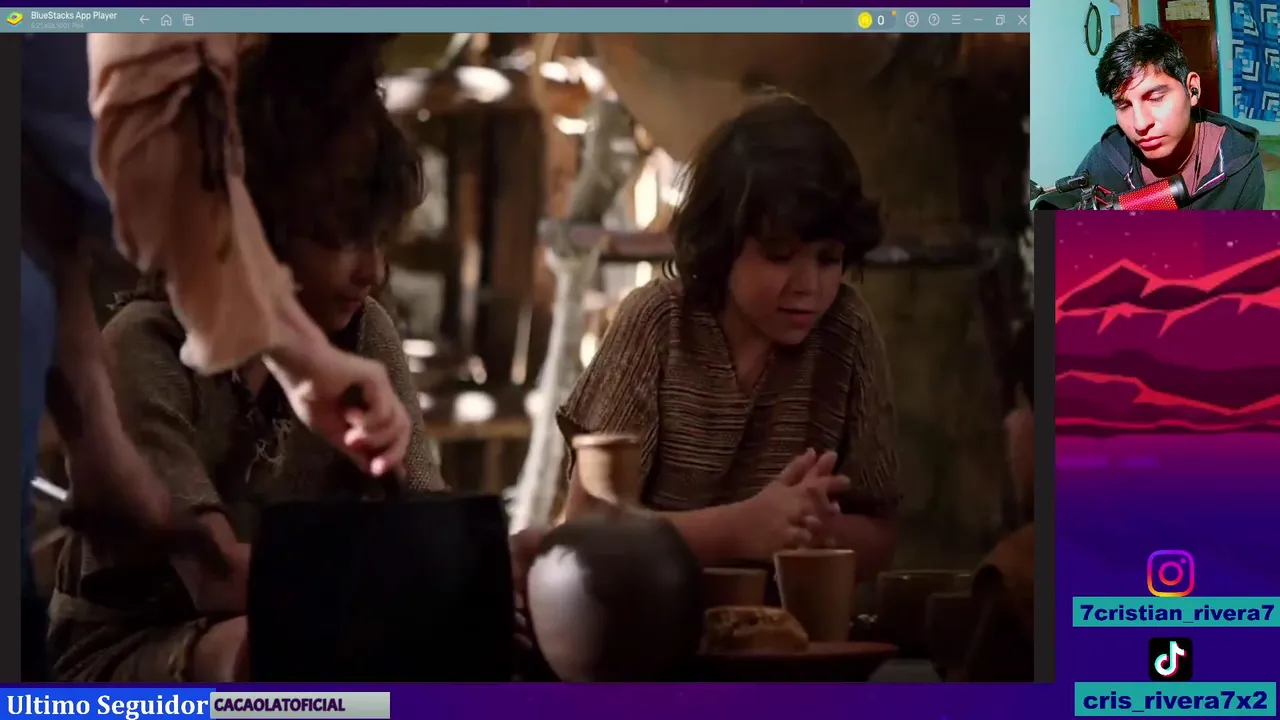Click the webcam feed thumbnail
The width and height of the screenshot is (1280, 720).
coord(1155,105)
